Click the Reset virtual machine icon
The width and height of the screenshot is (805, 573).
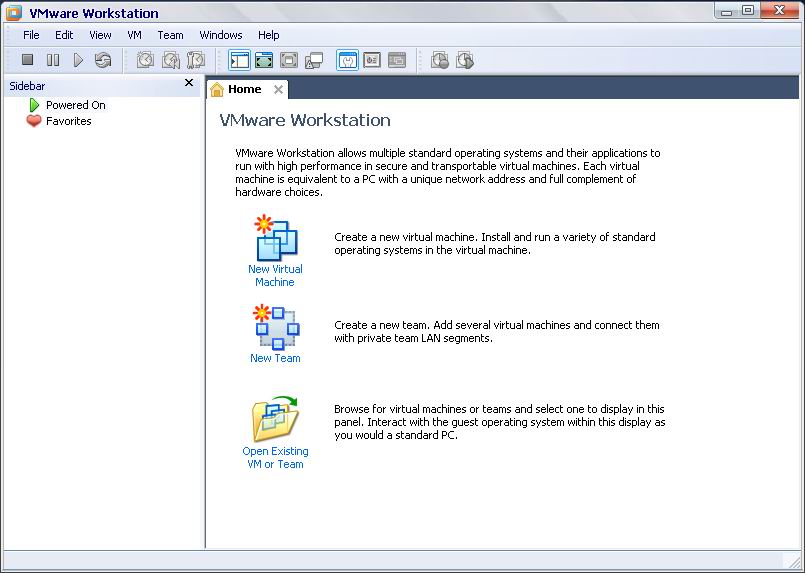click(103, 60)
